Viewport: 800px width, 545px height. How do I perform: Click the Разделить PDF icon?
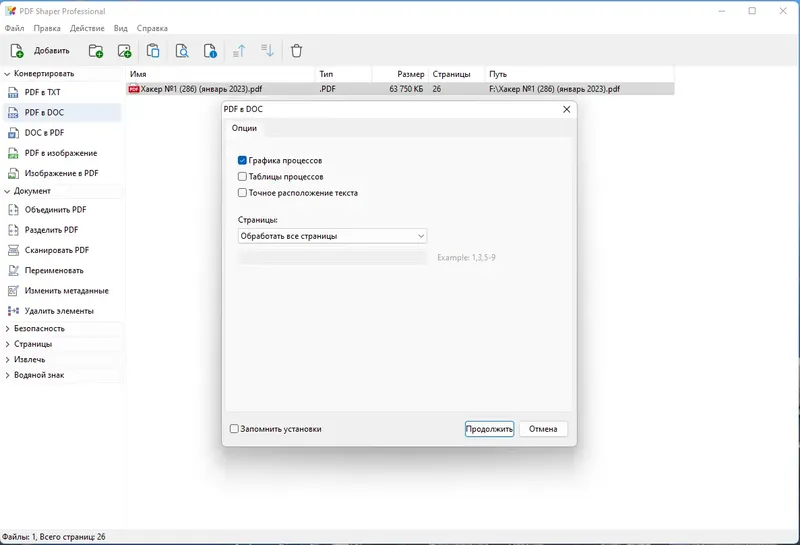pyautogui.click(x=13, y=230)
